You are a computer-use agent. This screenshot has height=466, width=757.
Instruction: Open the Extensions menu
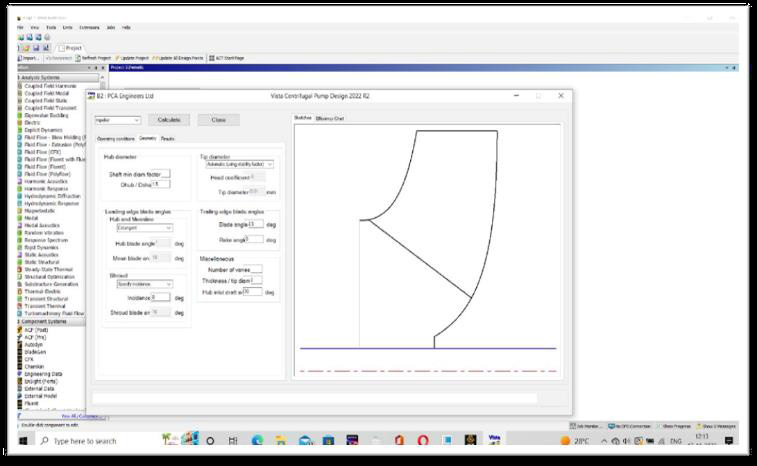click(89, 28)
